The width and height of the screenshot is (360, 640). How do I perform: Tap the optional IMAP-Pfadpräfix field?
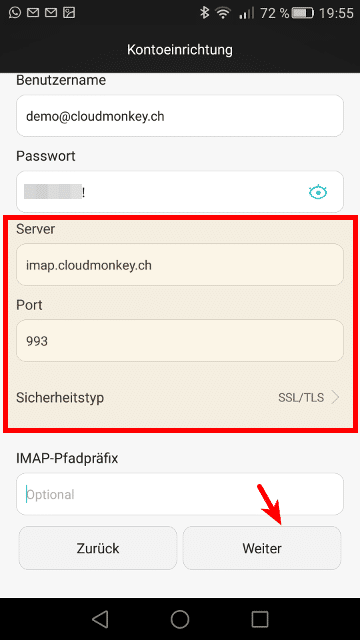(x=180, y=494)
